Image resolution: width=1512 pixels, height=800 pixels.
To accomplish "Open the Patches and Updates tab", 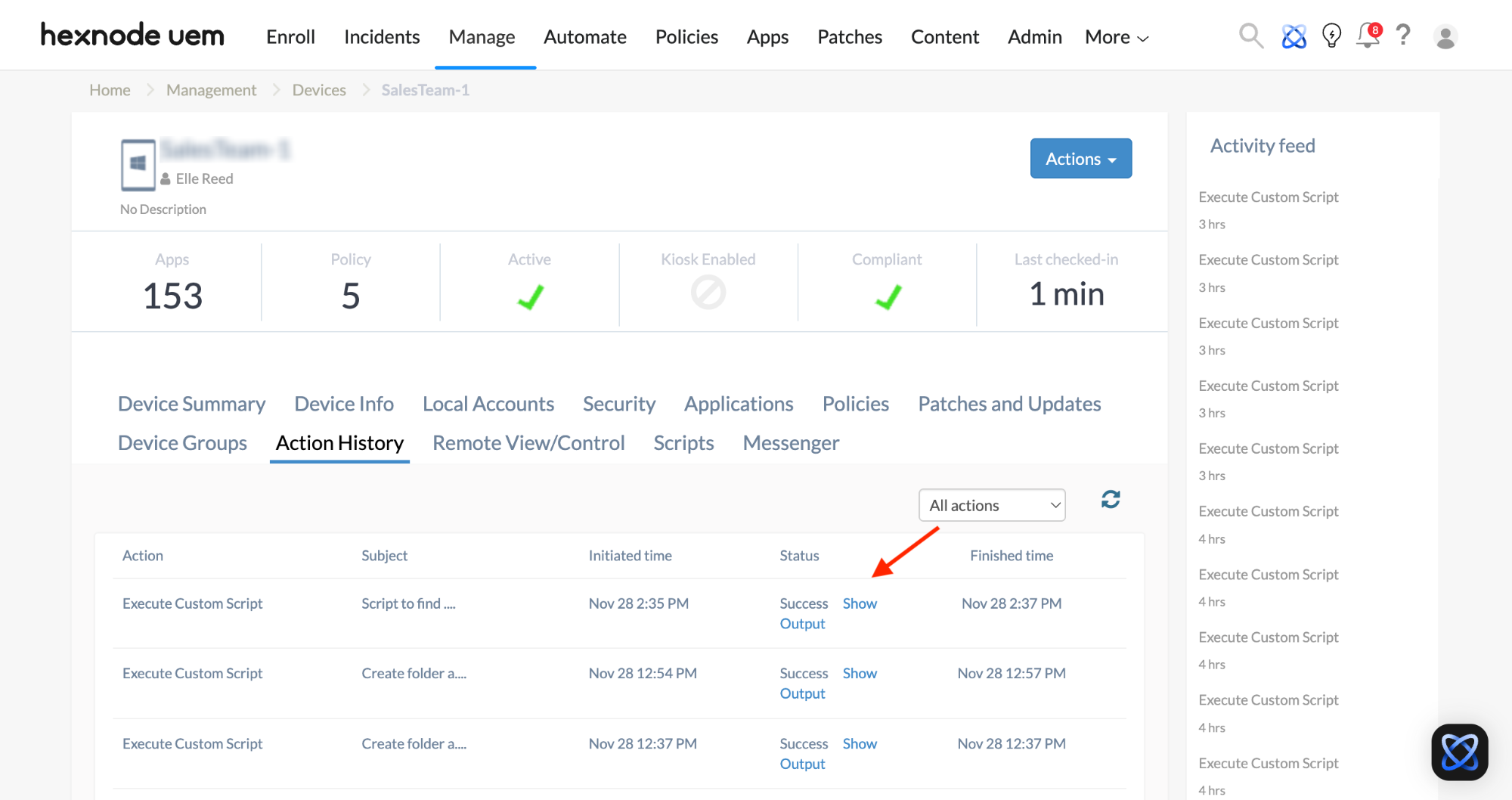I will (x=1009, y=404).
